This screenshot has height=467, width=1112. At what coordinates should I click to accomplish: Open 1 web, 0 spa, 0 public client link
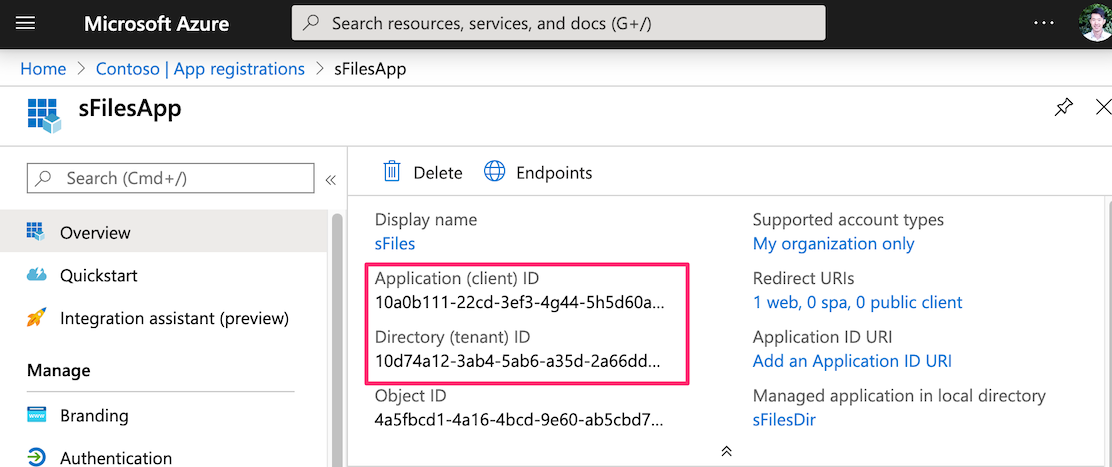coord(857,303)
